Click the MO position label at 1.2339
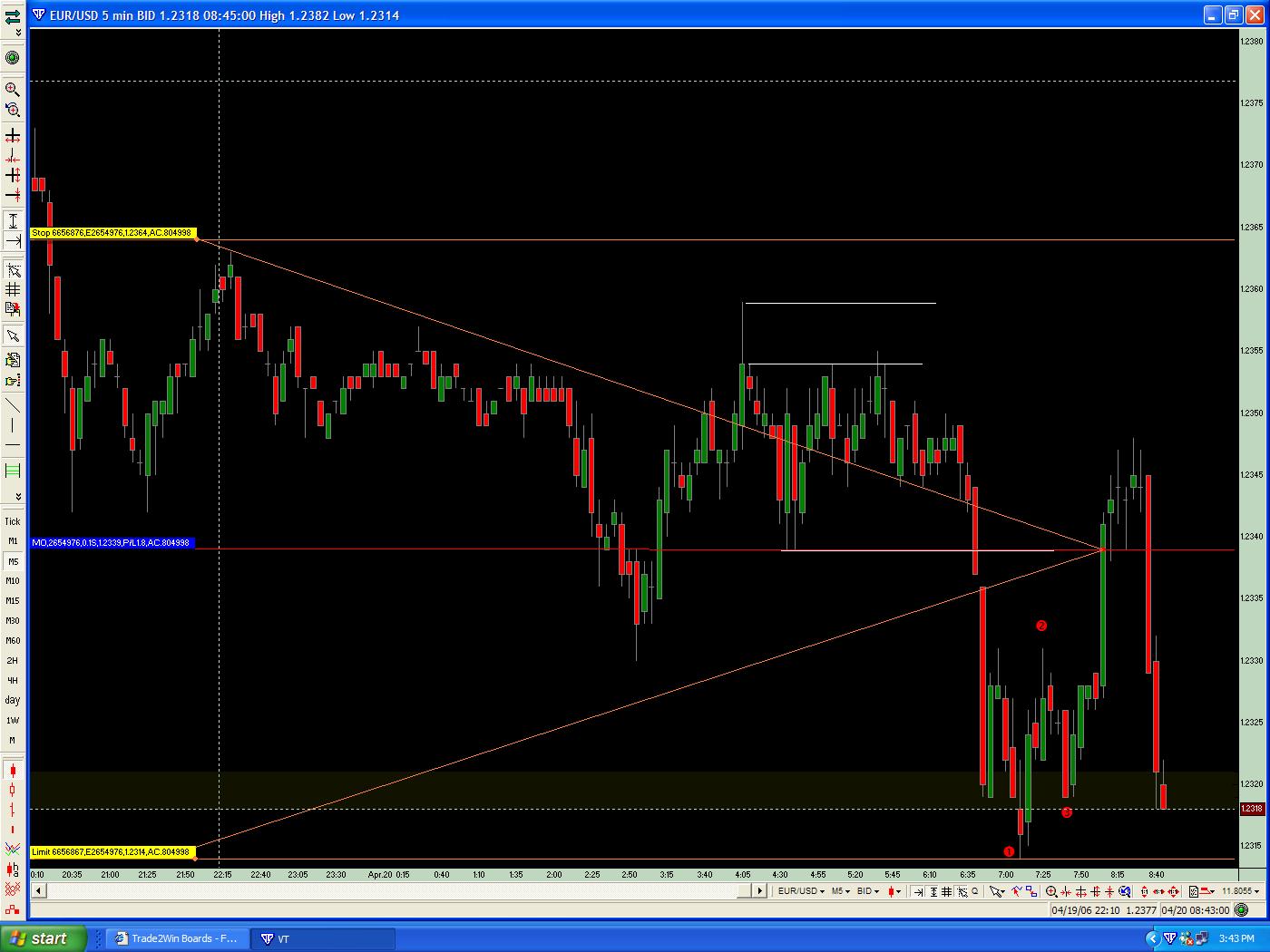 pos(112,542)
